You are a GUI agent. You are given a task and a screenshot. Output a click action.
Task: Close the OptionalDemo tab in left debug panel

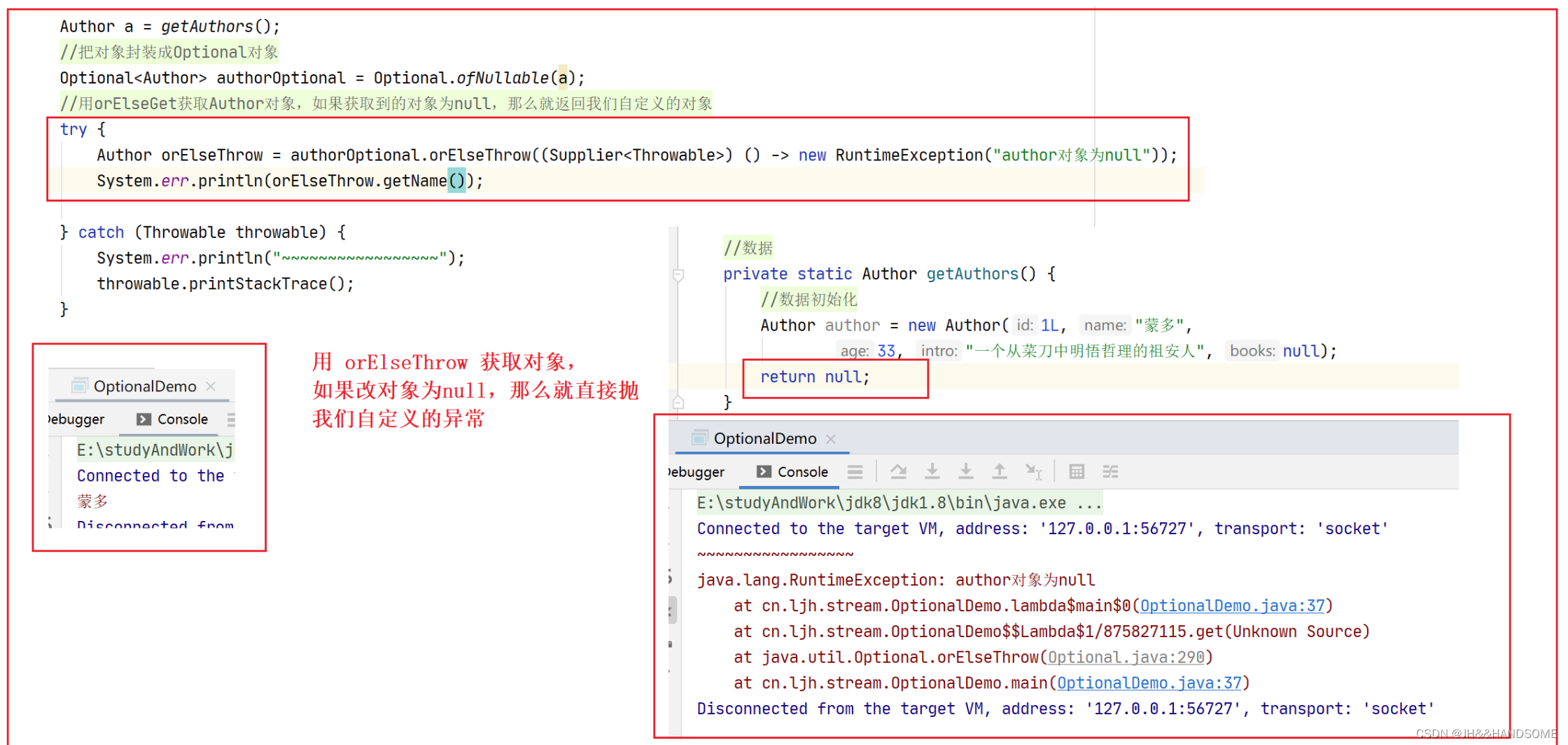(x=211, y=387)
